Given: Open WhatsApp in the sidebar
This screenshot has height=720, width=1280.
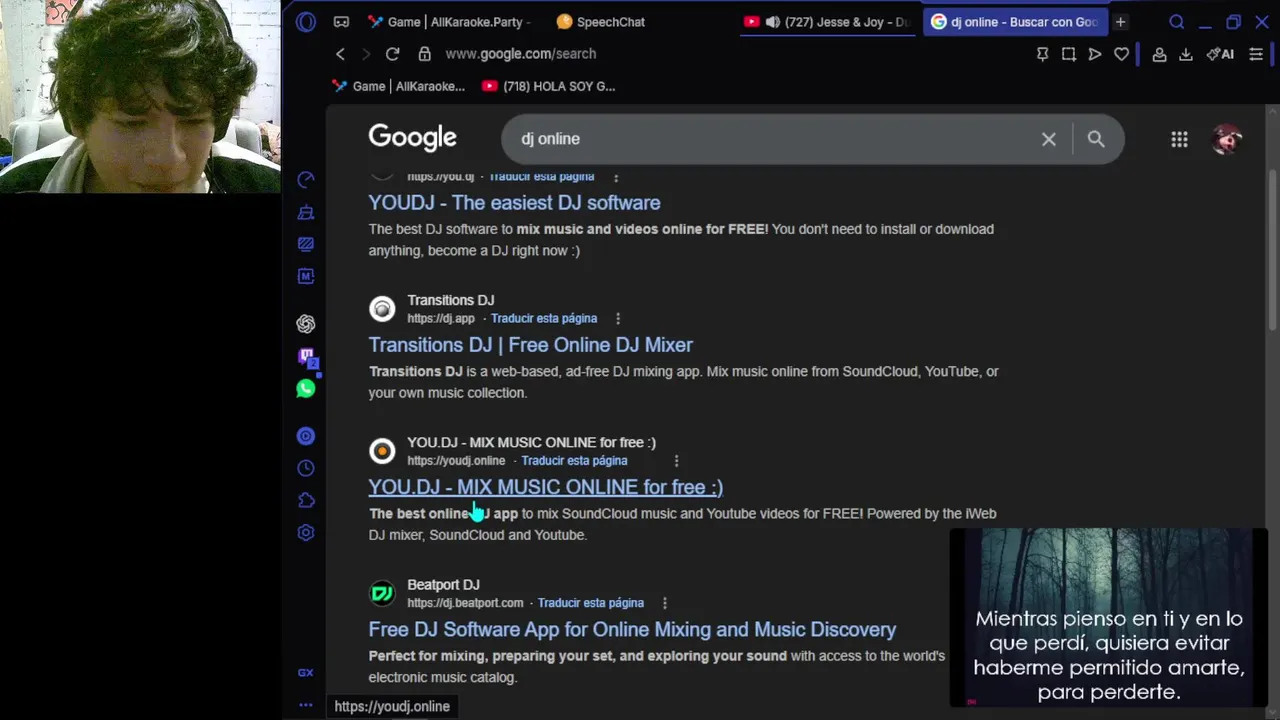Looking at the screenshot, I should click(306, 389).
